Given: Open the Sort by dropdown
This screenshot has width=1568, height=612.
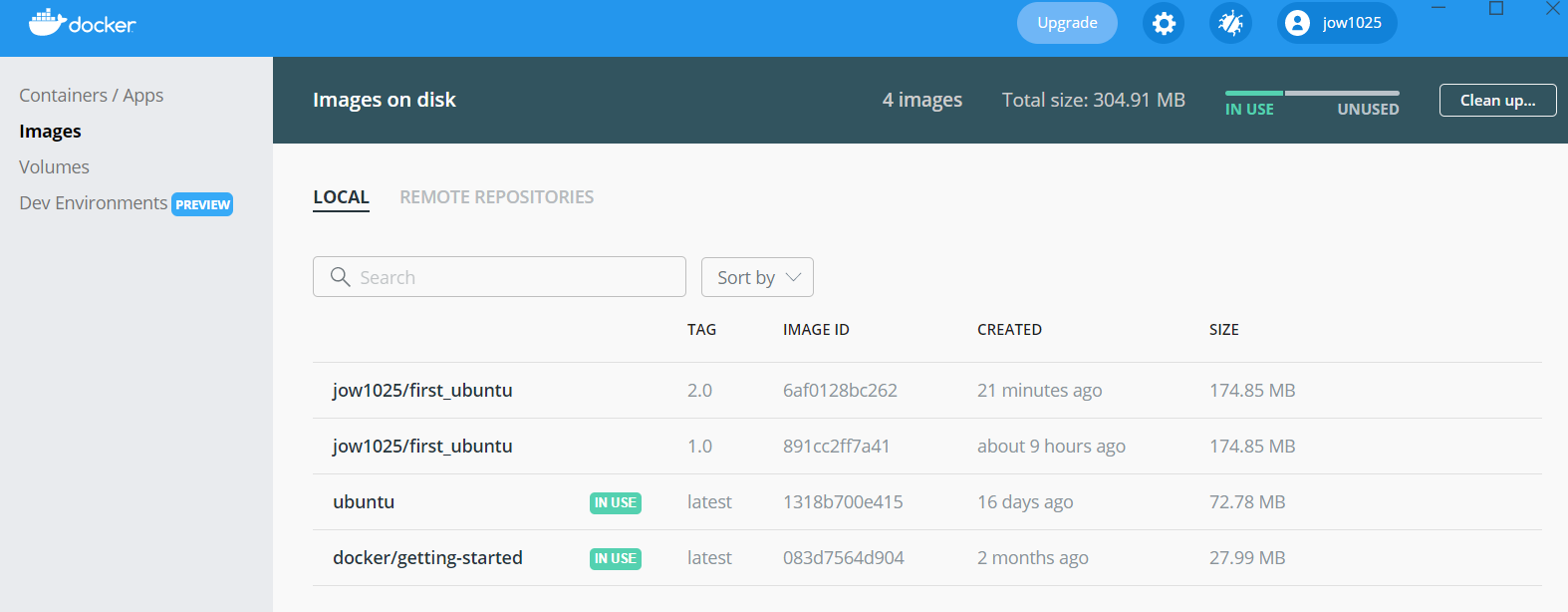Looking at the screenshot, I should tap(757, 277).
